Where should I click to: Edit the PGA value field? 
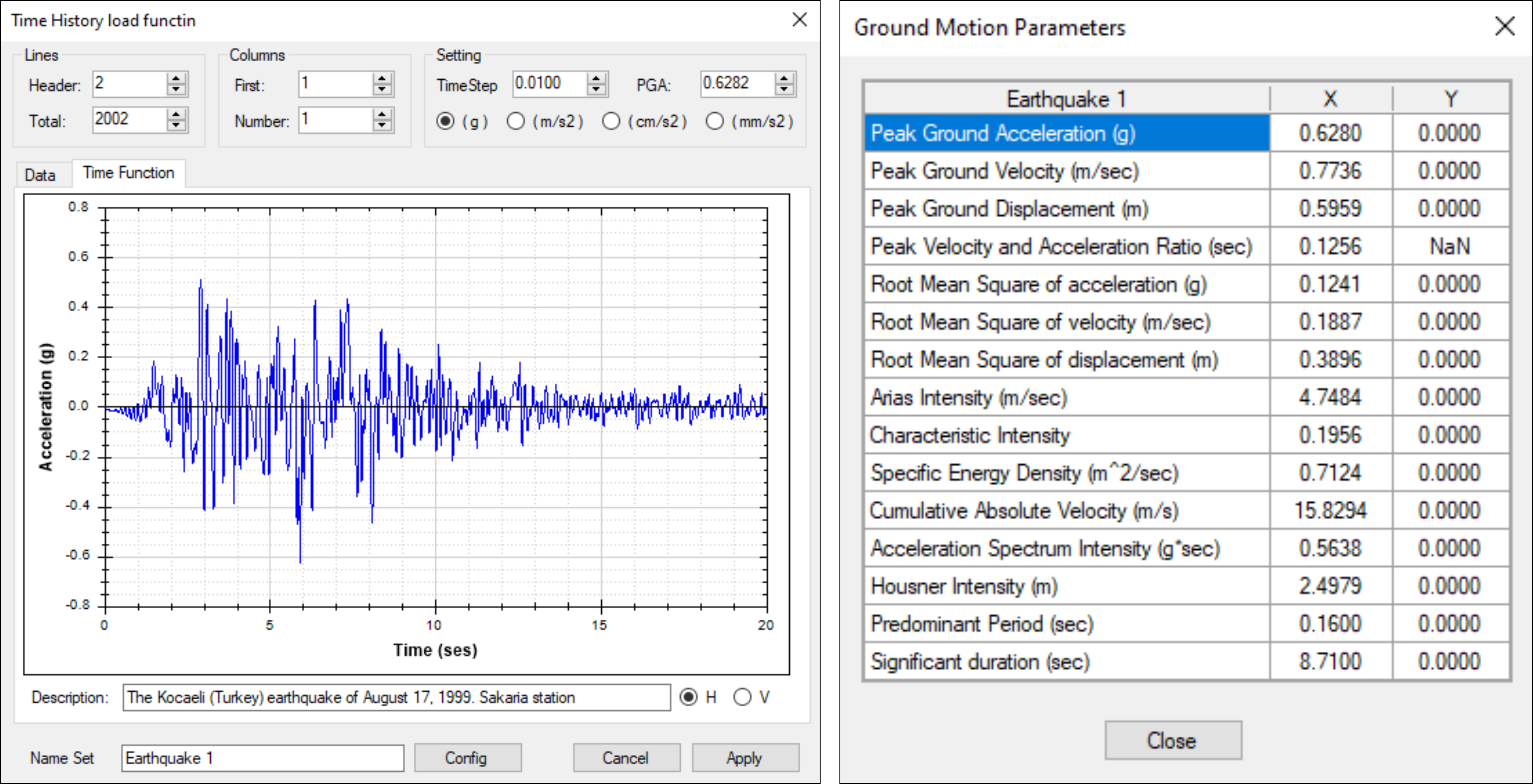click(x=738, y=84)
